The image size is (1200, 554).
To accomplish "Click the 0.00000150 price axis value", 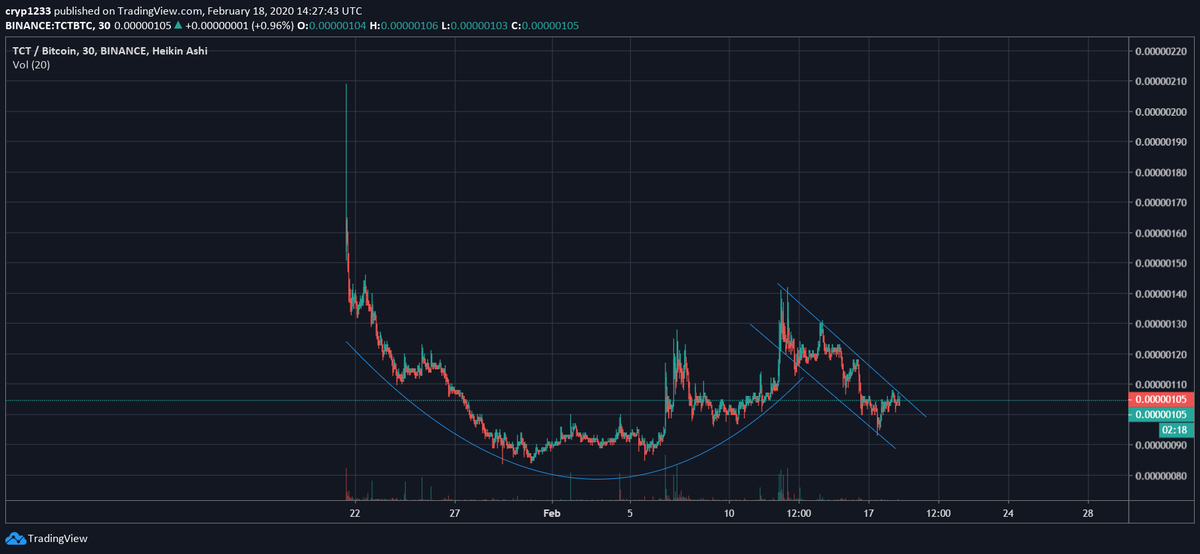I will pos(1162,264).
